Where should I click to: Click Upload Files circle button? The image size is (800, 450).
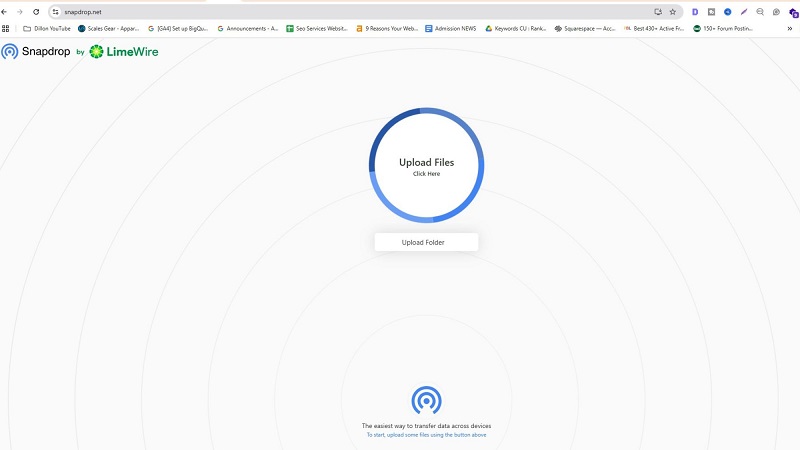click(426, 165)
